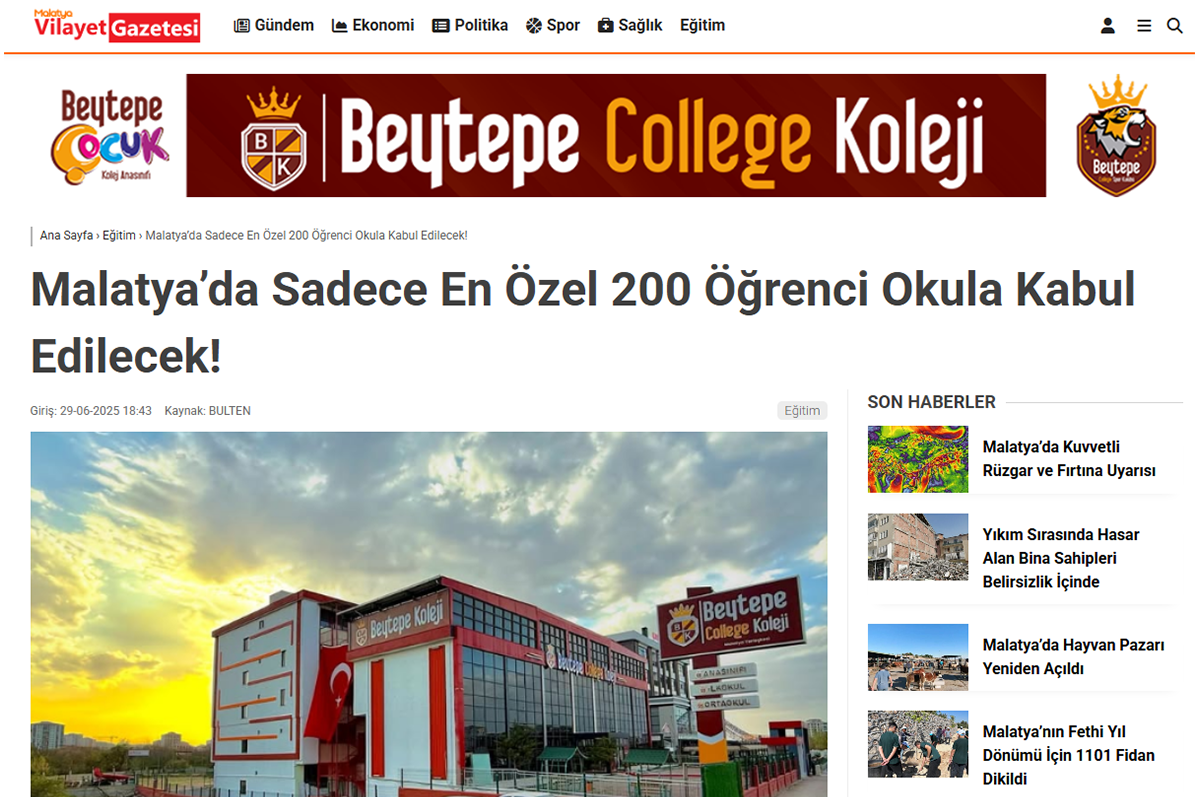Open Malatya'da Hayvan Pazarı Yeniden Açıldı
The height and width of the screenshot is (797, 1200).
[x=1074, y=657]
